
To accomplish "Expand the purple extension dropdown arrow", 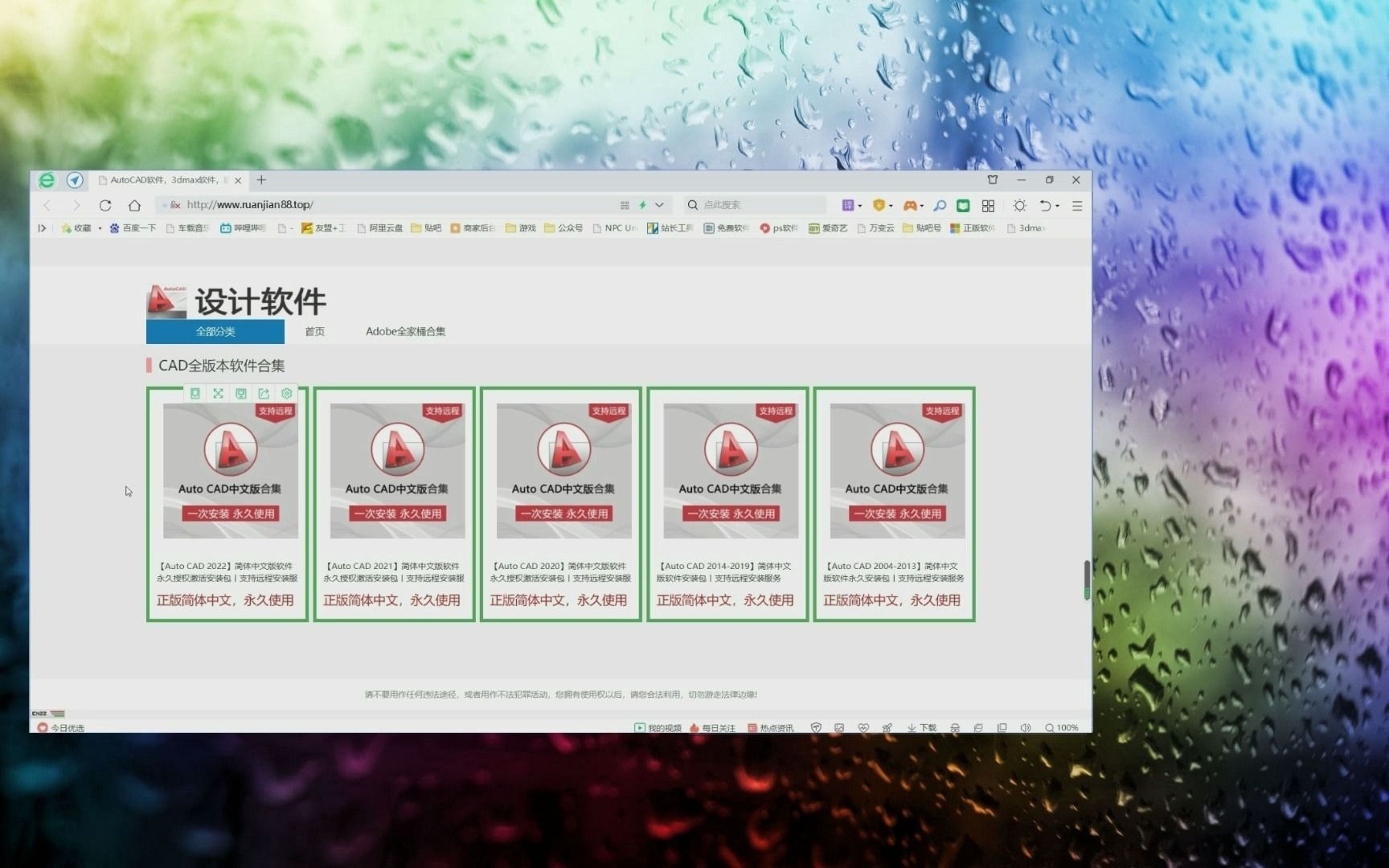I will tap(859, 206).
